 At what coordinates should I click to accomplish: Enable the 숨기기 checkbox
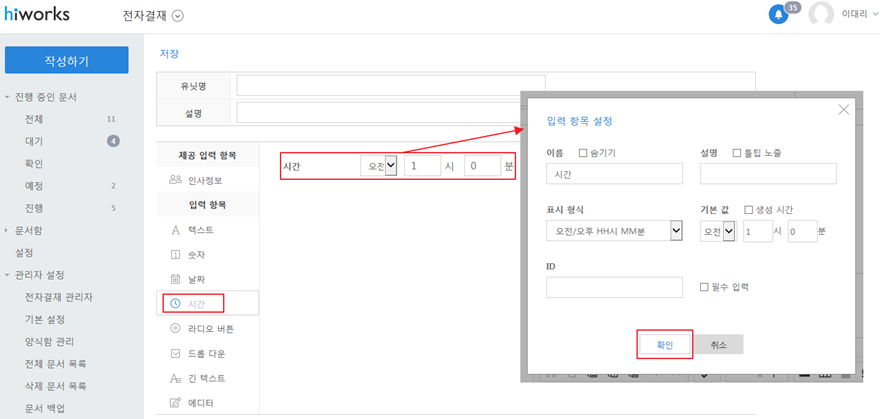click(583, 153)
